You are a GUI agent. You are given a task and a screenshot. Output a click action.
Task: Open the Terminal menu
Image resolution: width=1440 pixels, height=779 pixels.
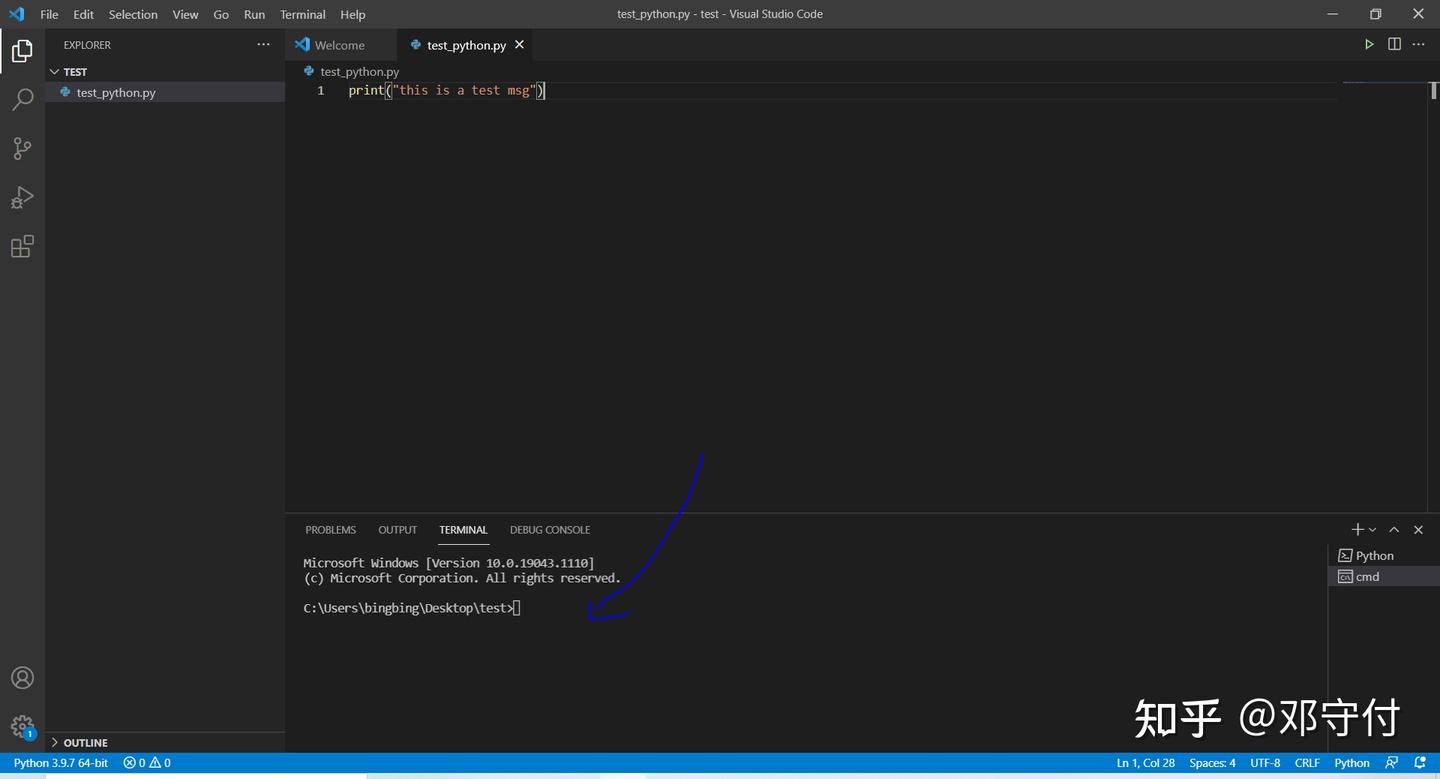click(302, 14)
